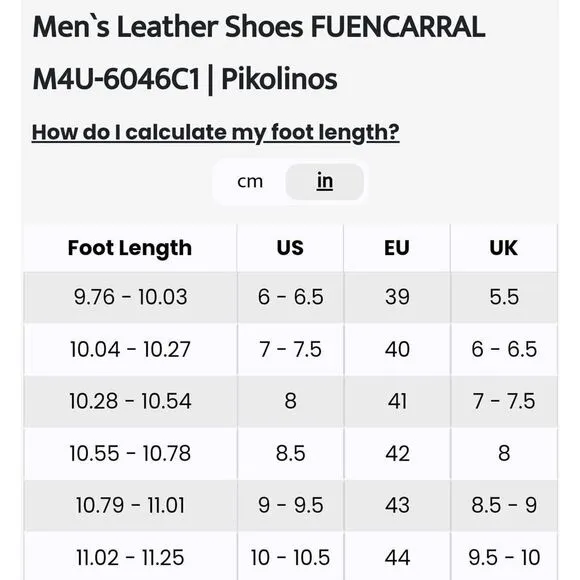
Task: Switch units to cm
Action: point(250,182)
